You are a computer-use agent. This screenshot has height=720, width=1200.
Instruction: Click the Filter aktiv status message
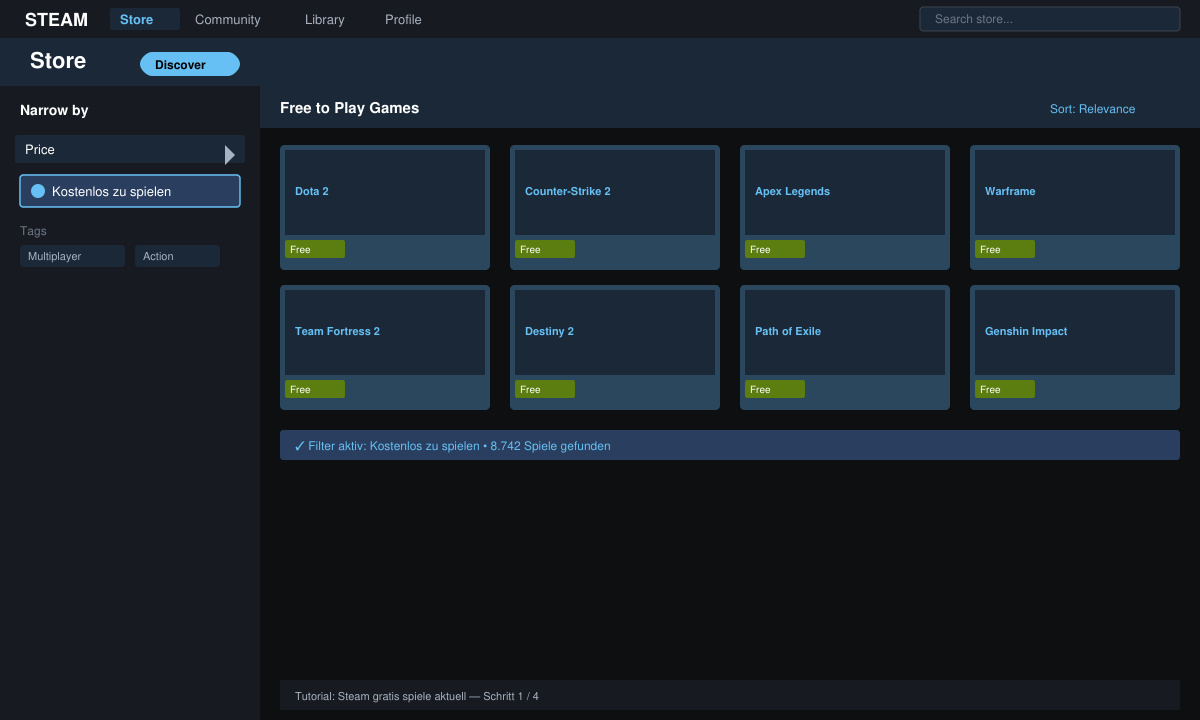coord(730,445)
